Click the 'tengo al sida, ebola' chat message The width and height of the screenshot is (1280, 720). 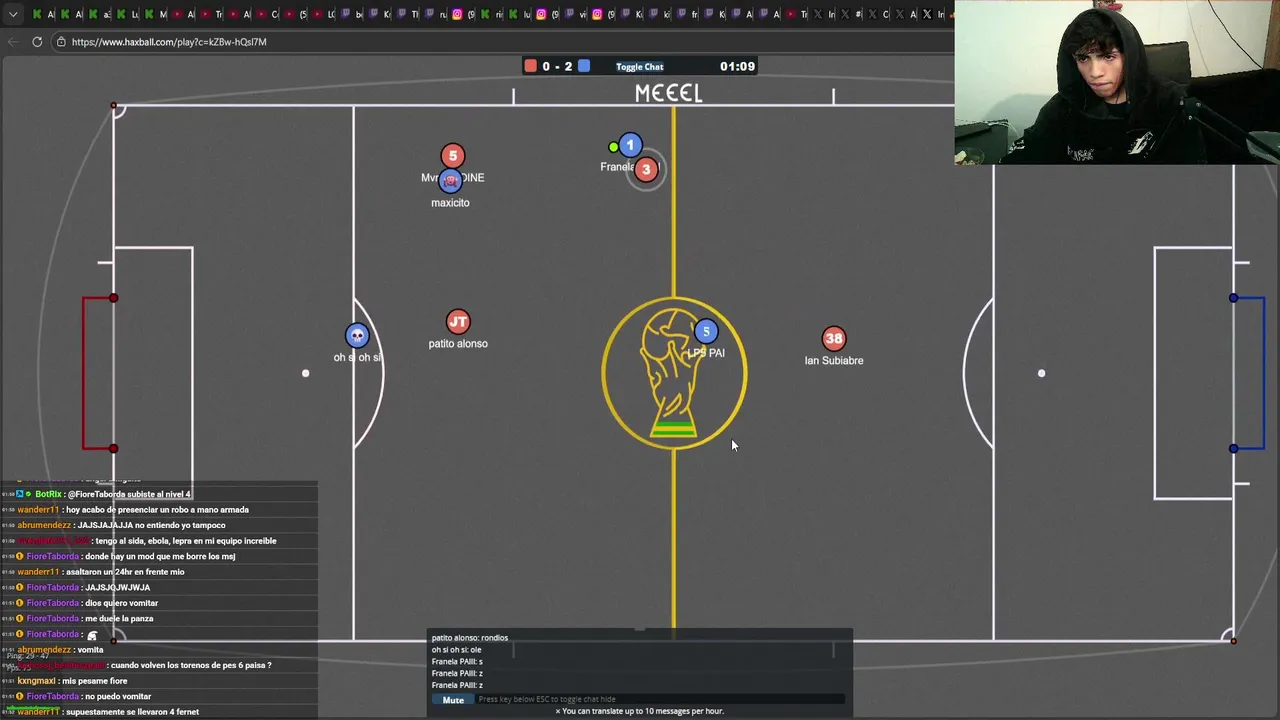147,541
